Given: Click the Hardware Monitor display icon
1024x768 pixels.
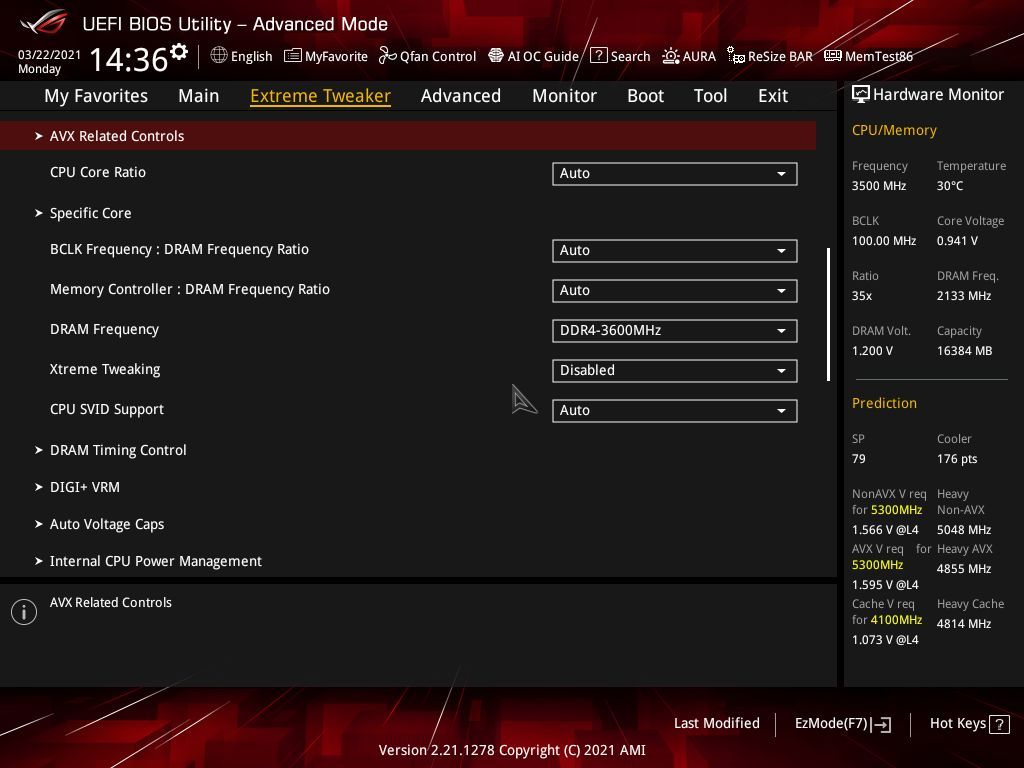Looking at the screenshot, I should pos(861,95).
